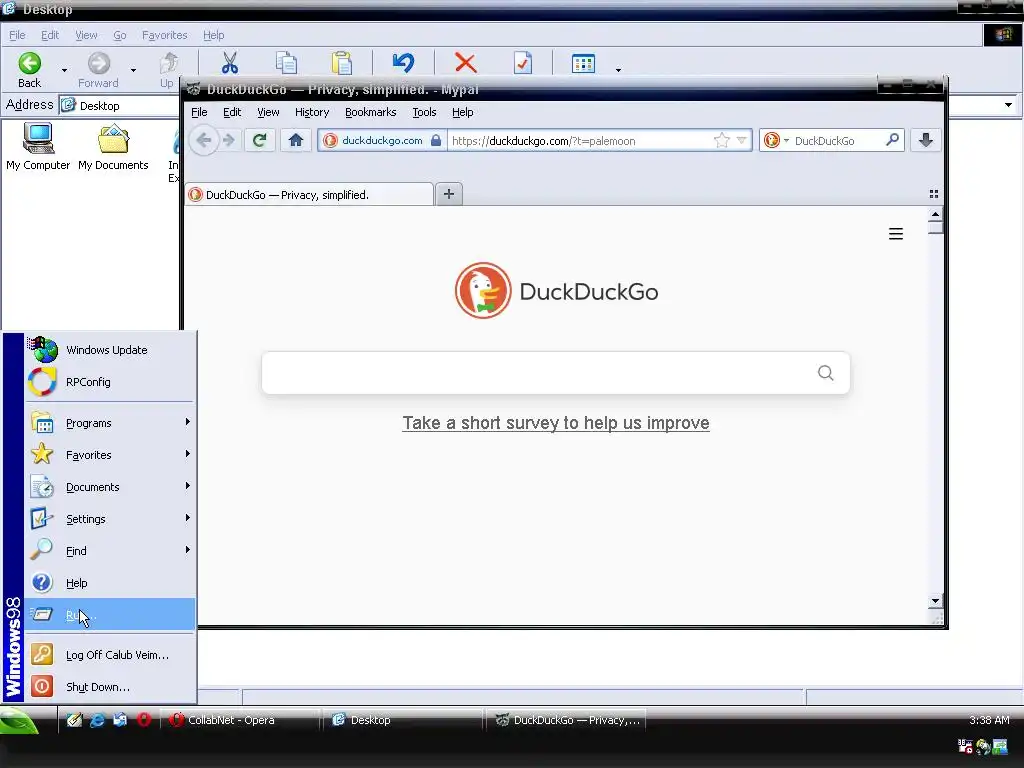Select the DuckDuckGo tab

[310, 195]
